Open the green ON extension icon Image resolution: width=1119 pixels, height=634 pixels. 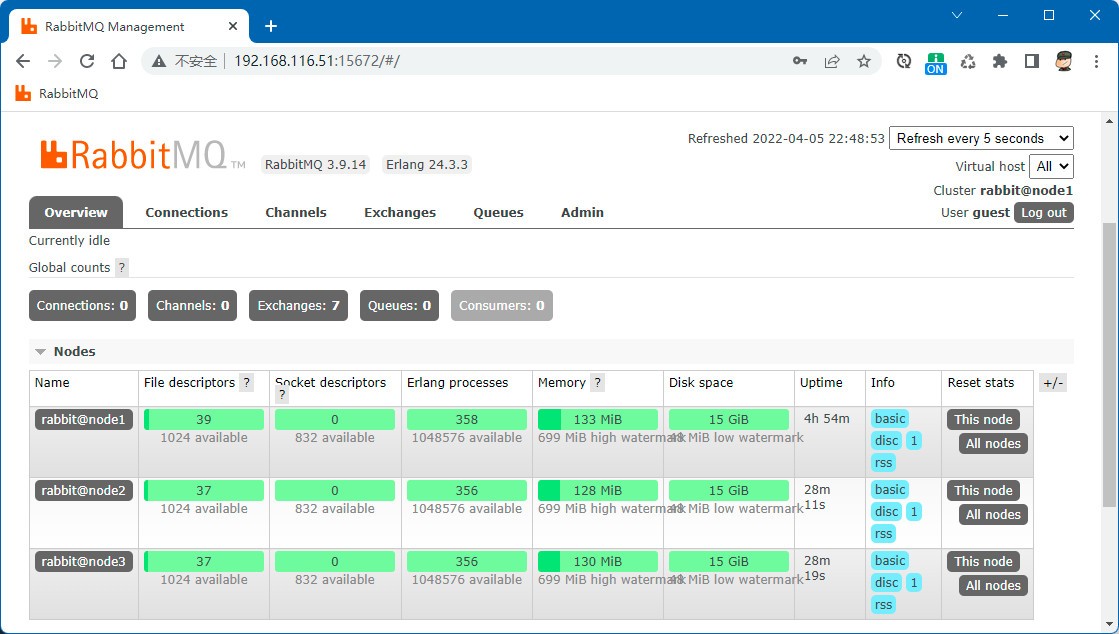point(936,62)
